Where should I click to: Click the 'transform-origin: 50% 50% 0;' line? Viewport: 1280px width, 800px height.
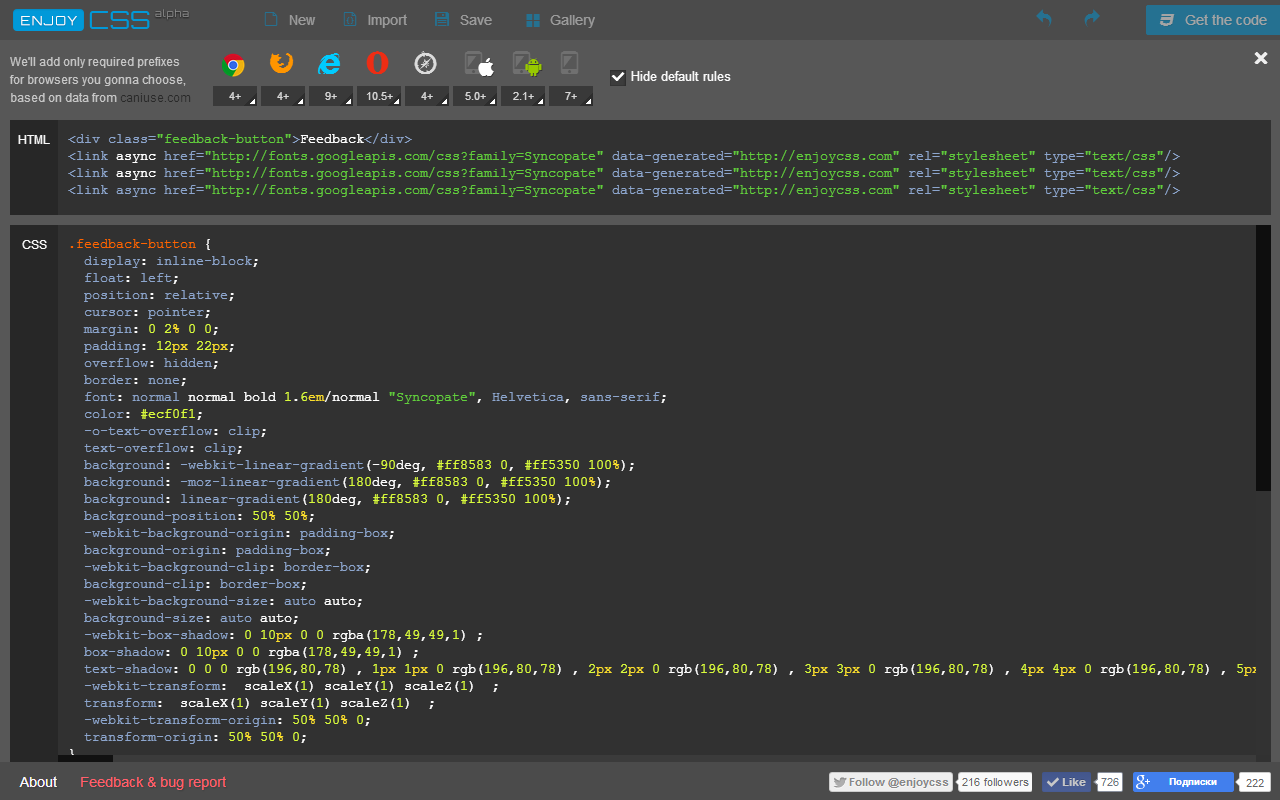[x=196, y=737]
